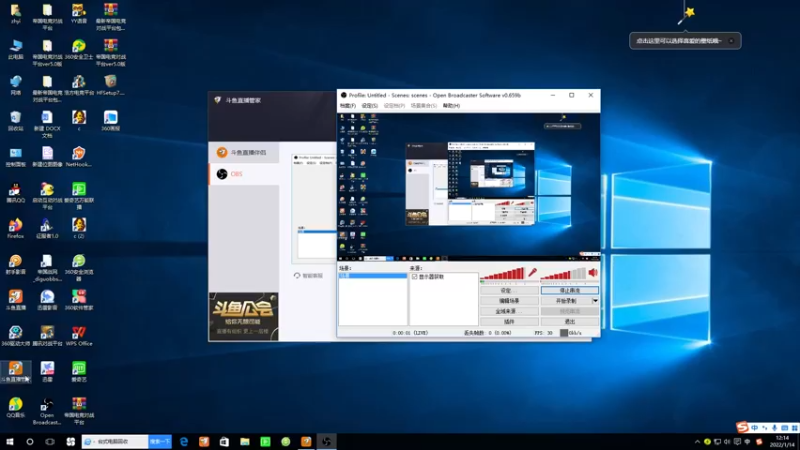The width and height of the screenshot is (800, 450).
Task: Show hidden system tray icons chevron
Action: point(697,442)
